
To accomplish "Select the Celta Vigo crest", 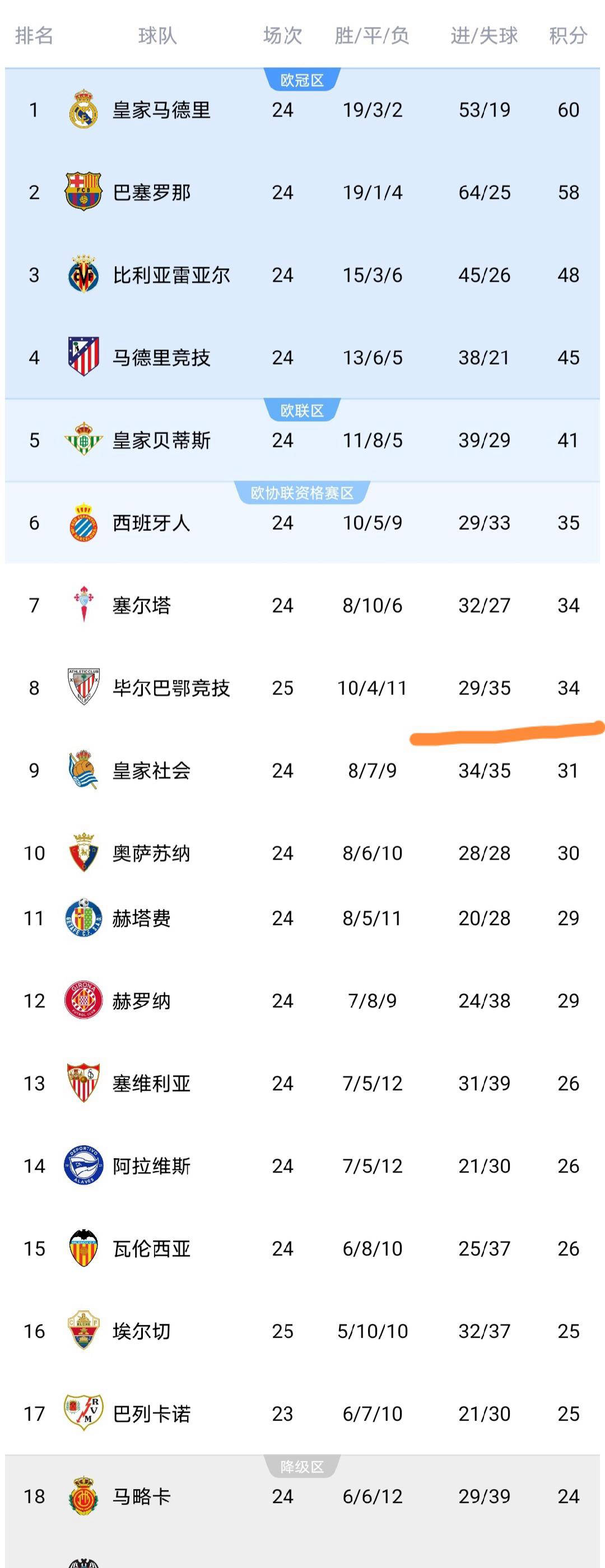I will (83, 604).
